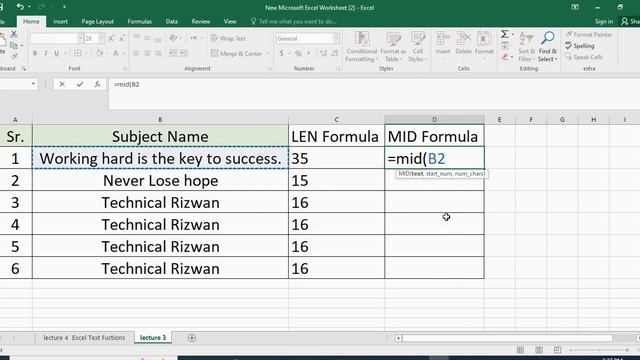Open the Data ribbon tab
This screenshot has height=360, width=640.
pos(172,21)
